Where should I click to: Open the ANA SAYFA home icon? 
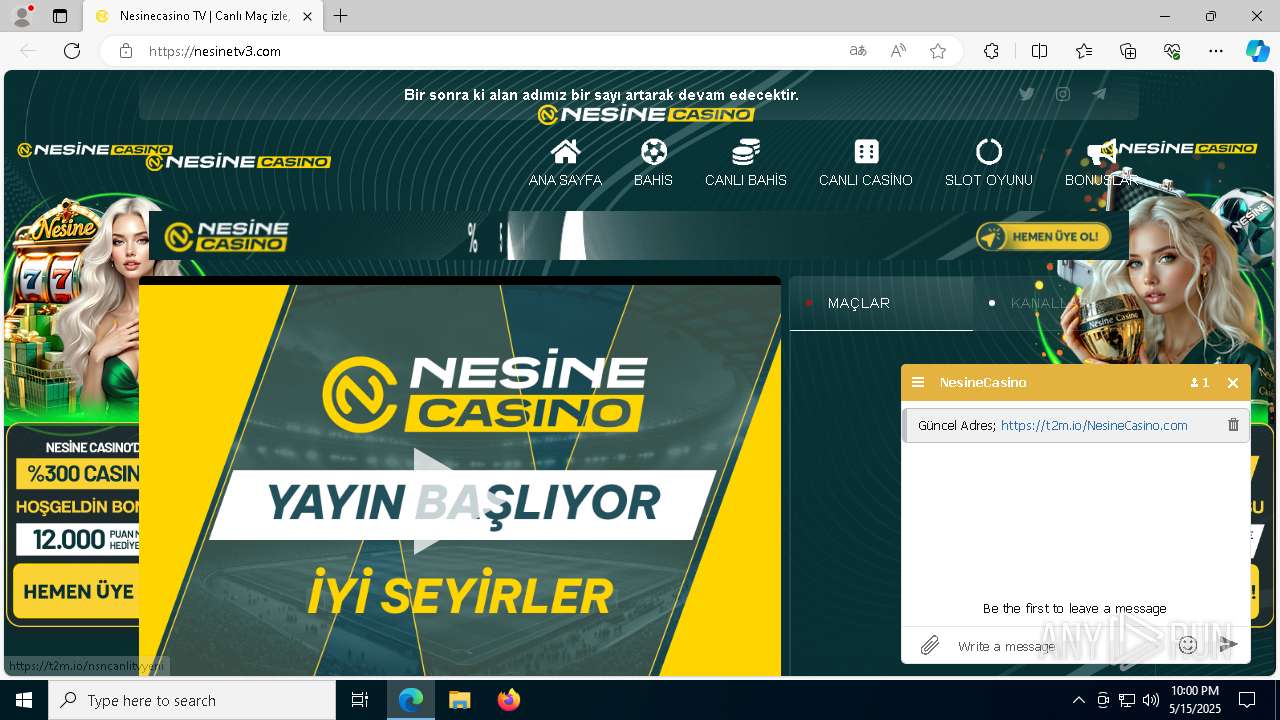(565, 152)
